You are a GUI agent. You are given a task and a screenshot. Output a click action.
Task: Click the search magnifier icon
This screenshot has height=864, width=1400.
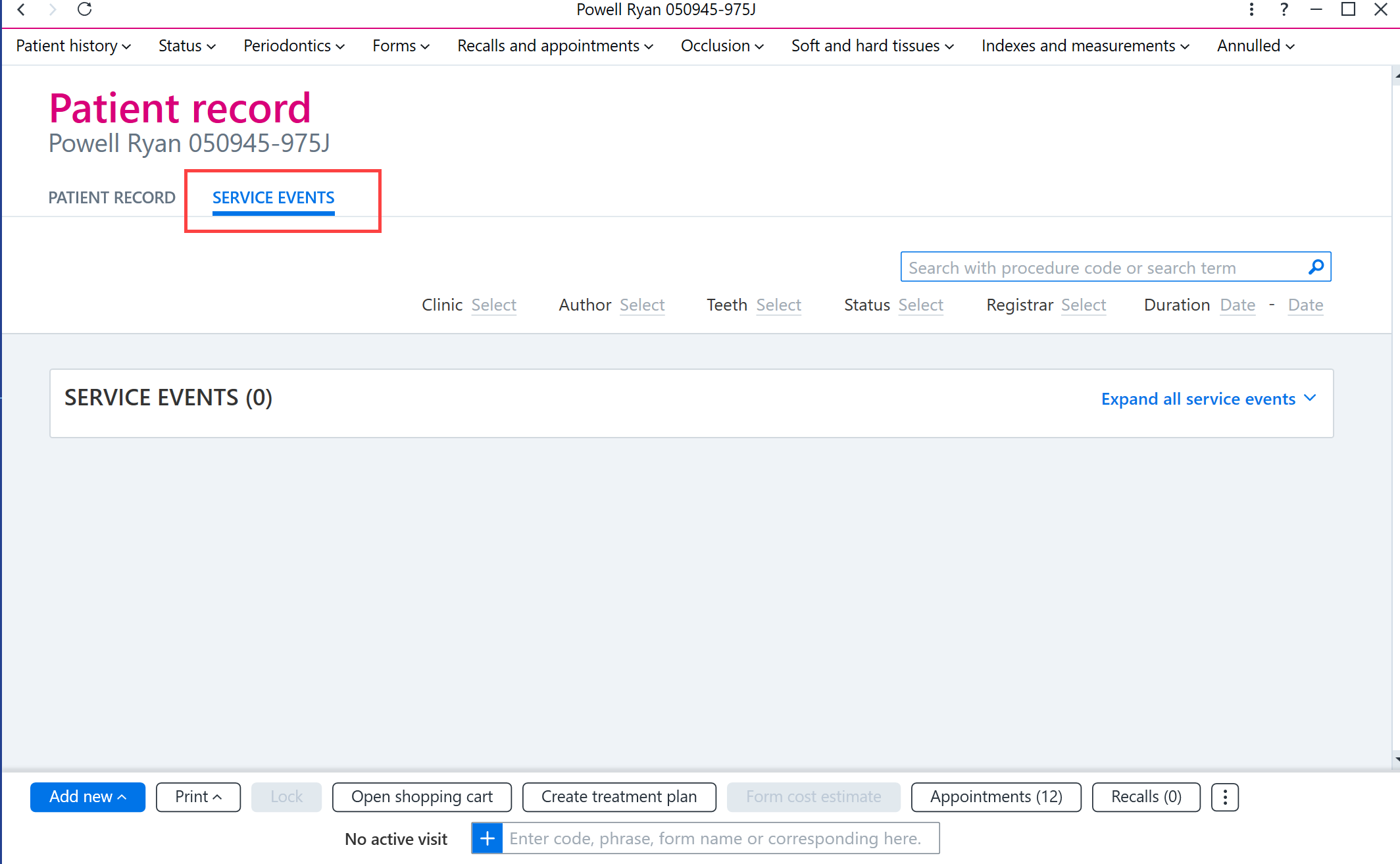coord(1316,267)
